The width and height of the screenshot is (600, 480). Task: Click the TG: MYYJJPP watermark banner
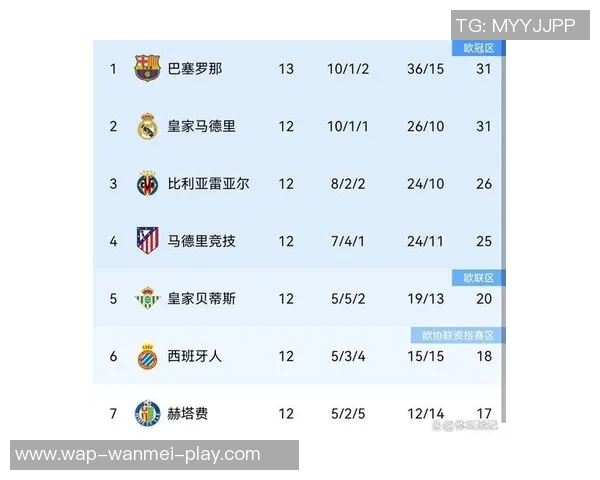(x=515, y=25)
